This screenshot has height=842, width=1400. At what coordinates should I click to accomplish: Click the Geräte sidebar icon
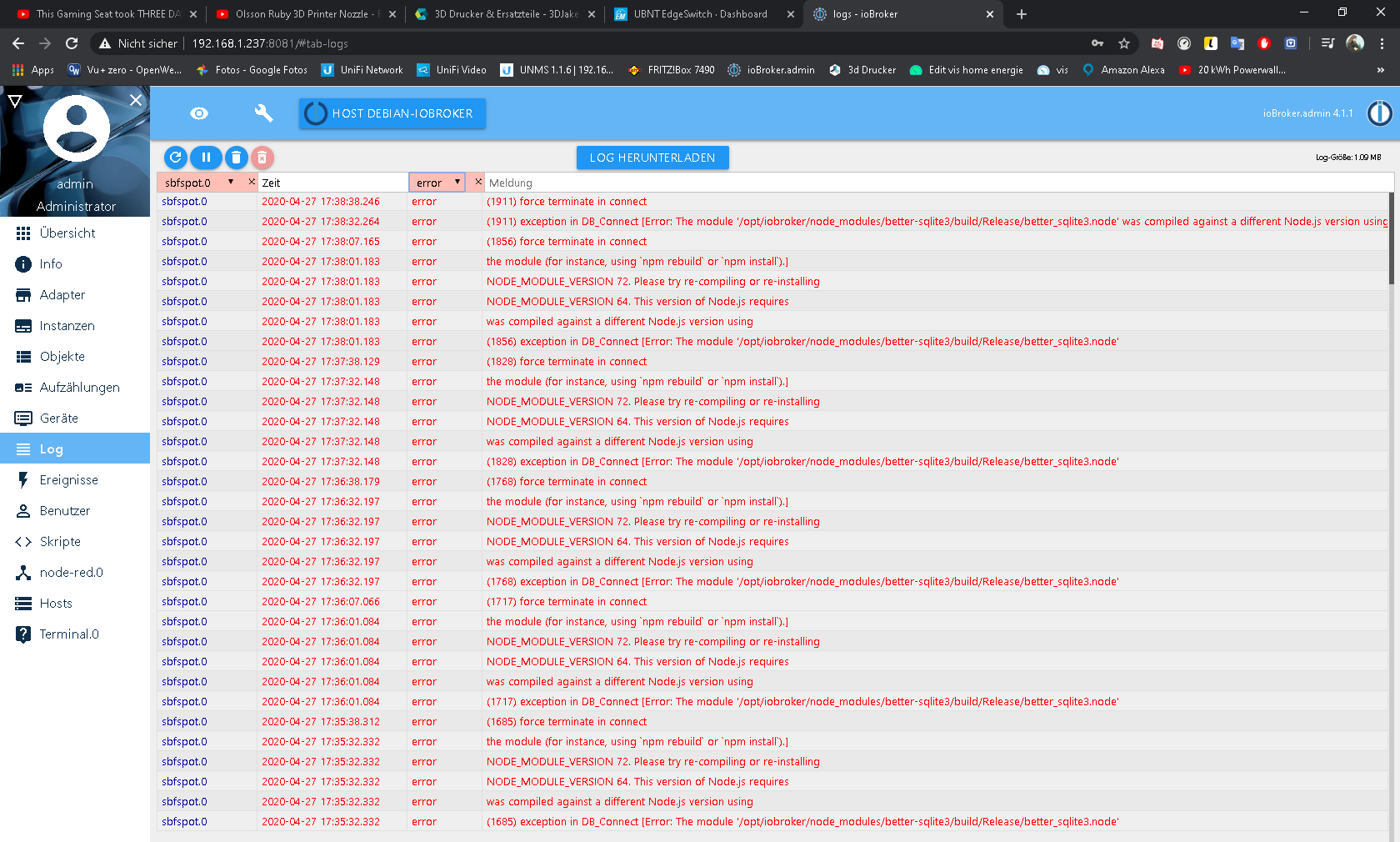click(x=23, y=418)
